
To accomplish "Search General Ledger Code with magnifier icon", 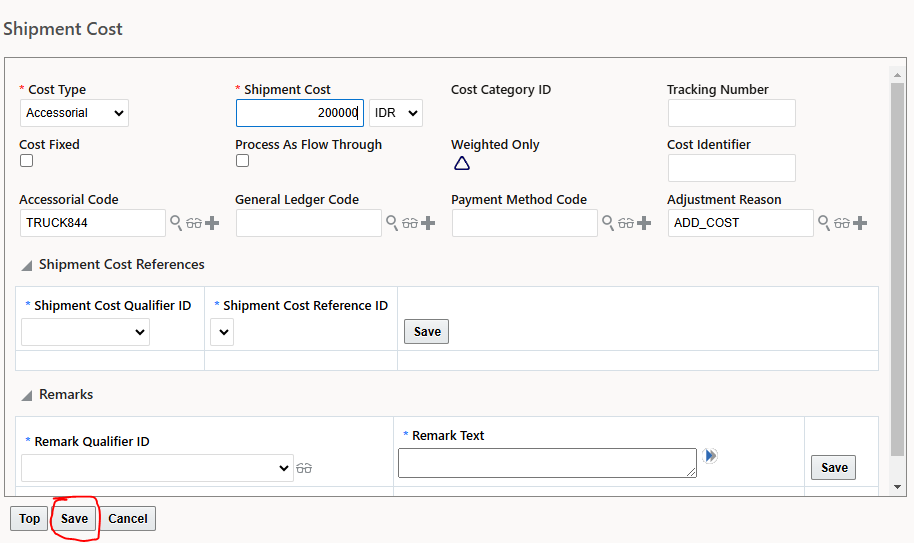I will [392, 223].
